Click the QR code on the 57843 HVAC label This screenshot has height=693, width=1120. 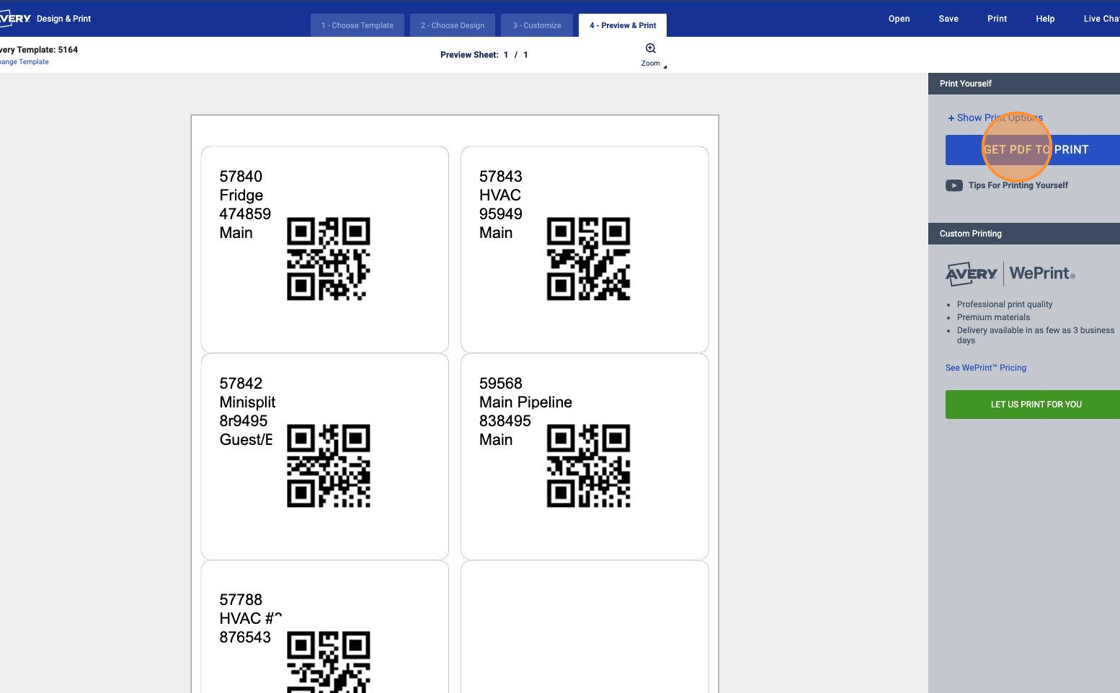point(589,259)
